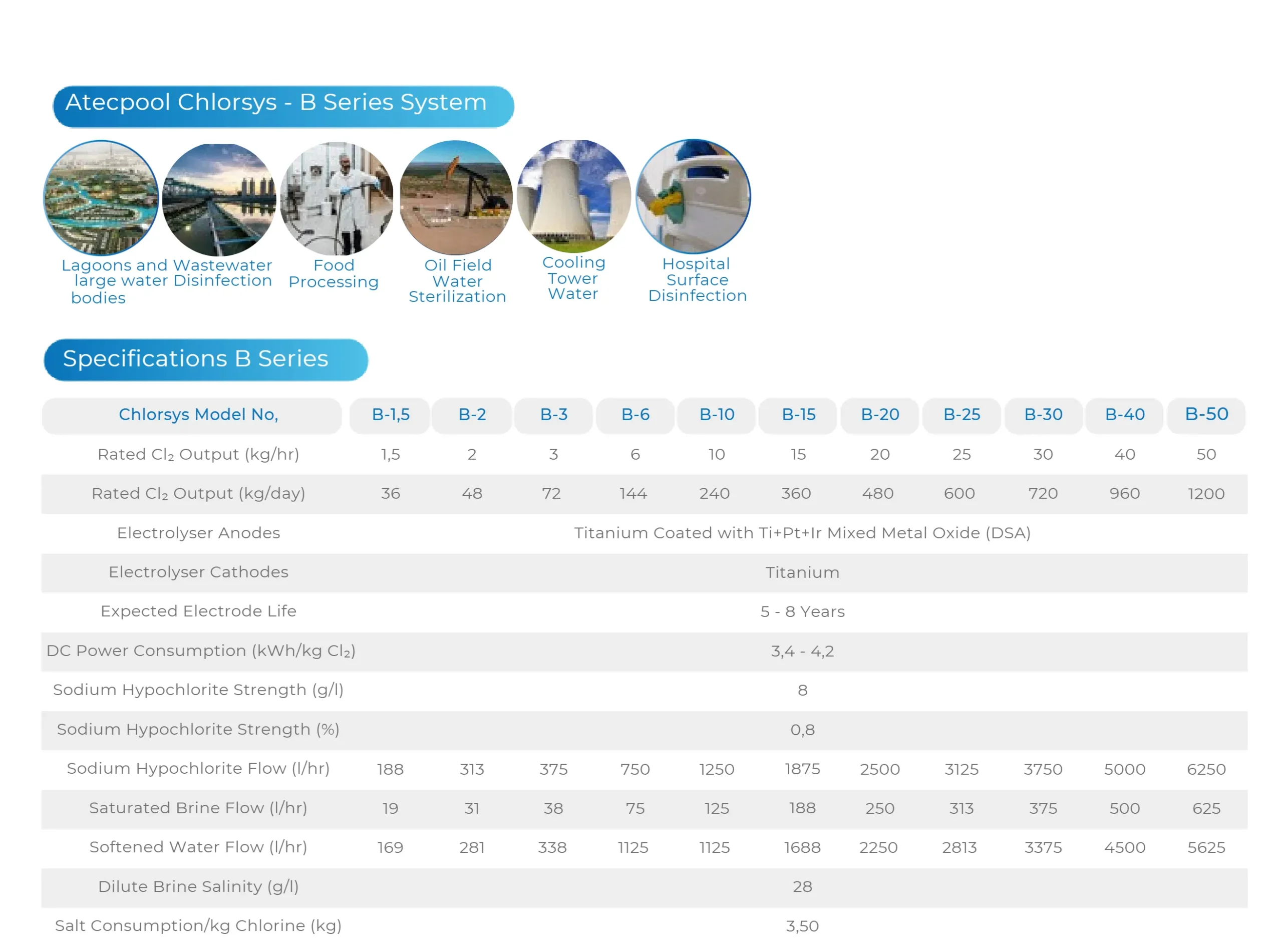Click the Expected Electrode Life row label
The image size is (1282, 952).
pyautogui.click(x=198, y=611)
